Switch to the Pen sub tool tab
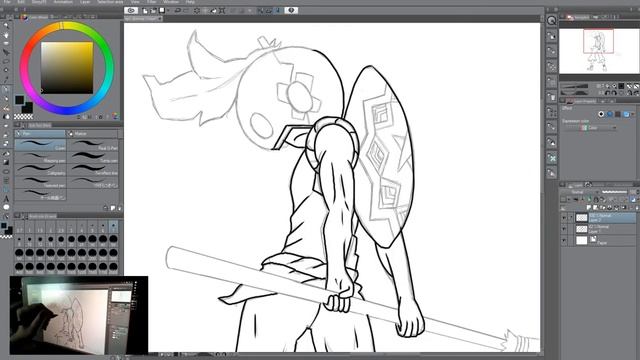This screenshot has height=360, width=640. tap(40, 133)
